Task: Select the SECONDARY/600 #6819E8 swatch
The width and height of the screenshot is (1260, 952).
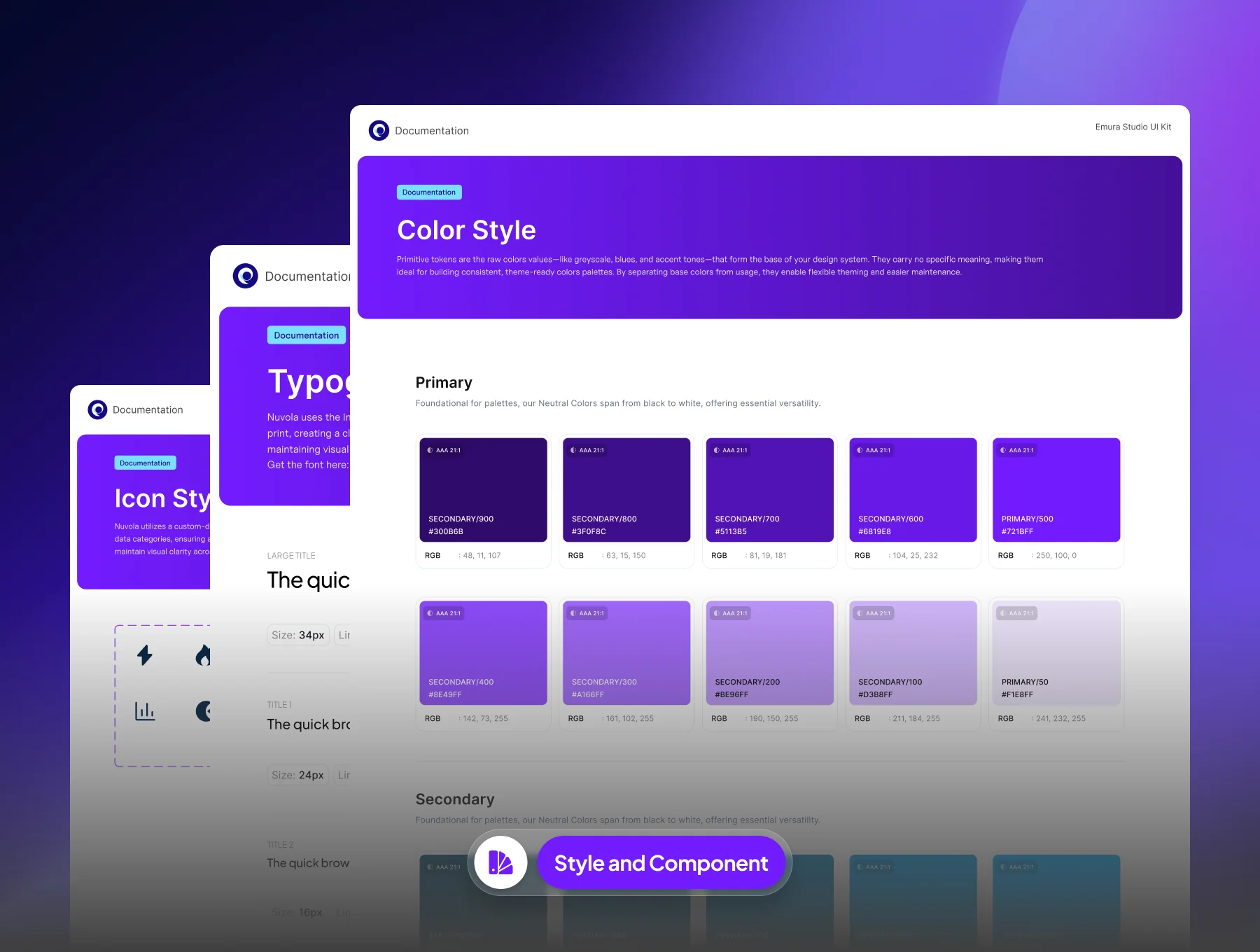Action: pos(913,490)
